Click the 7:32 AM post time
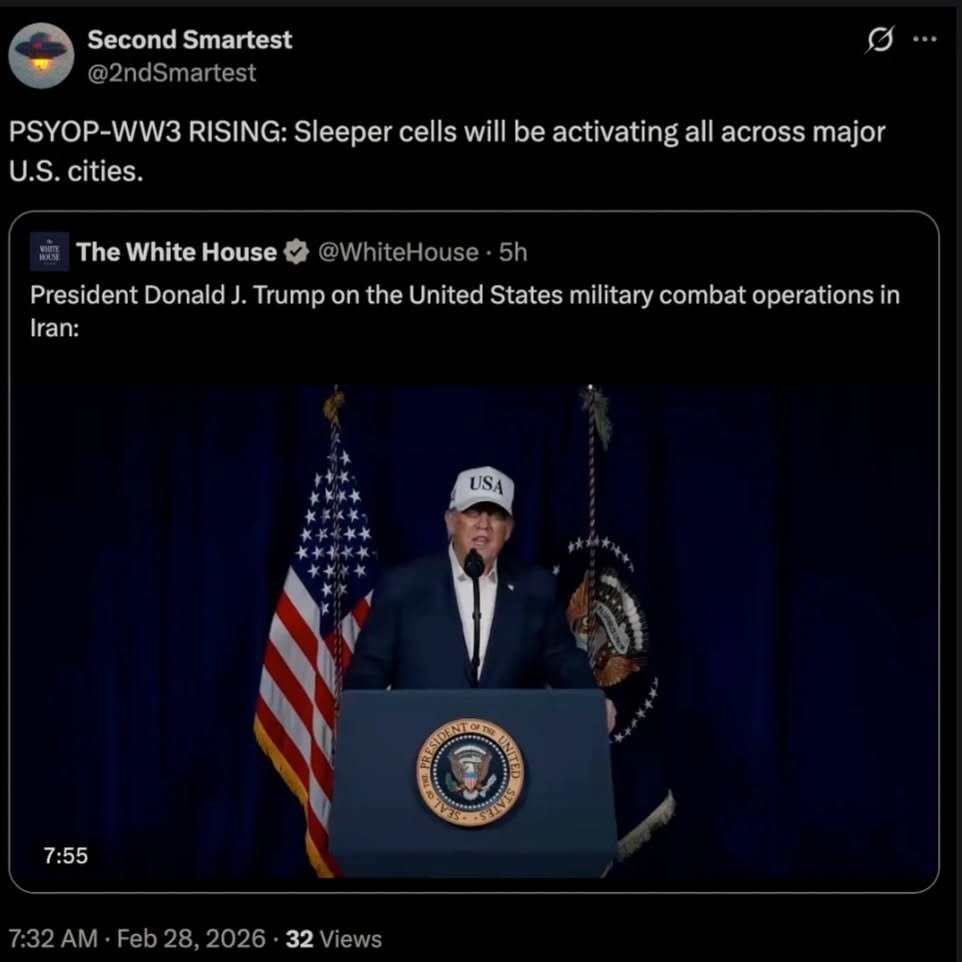Image resolution: width=962 pixels, height=962 pixels. click(53, 939)
